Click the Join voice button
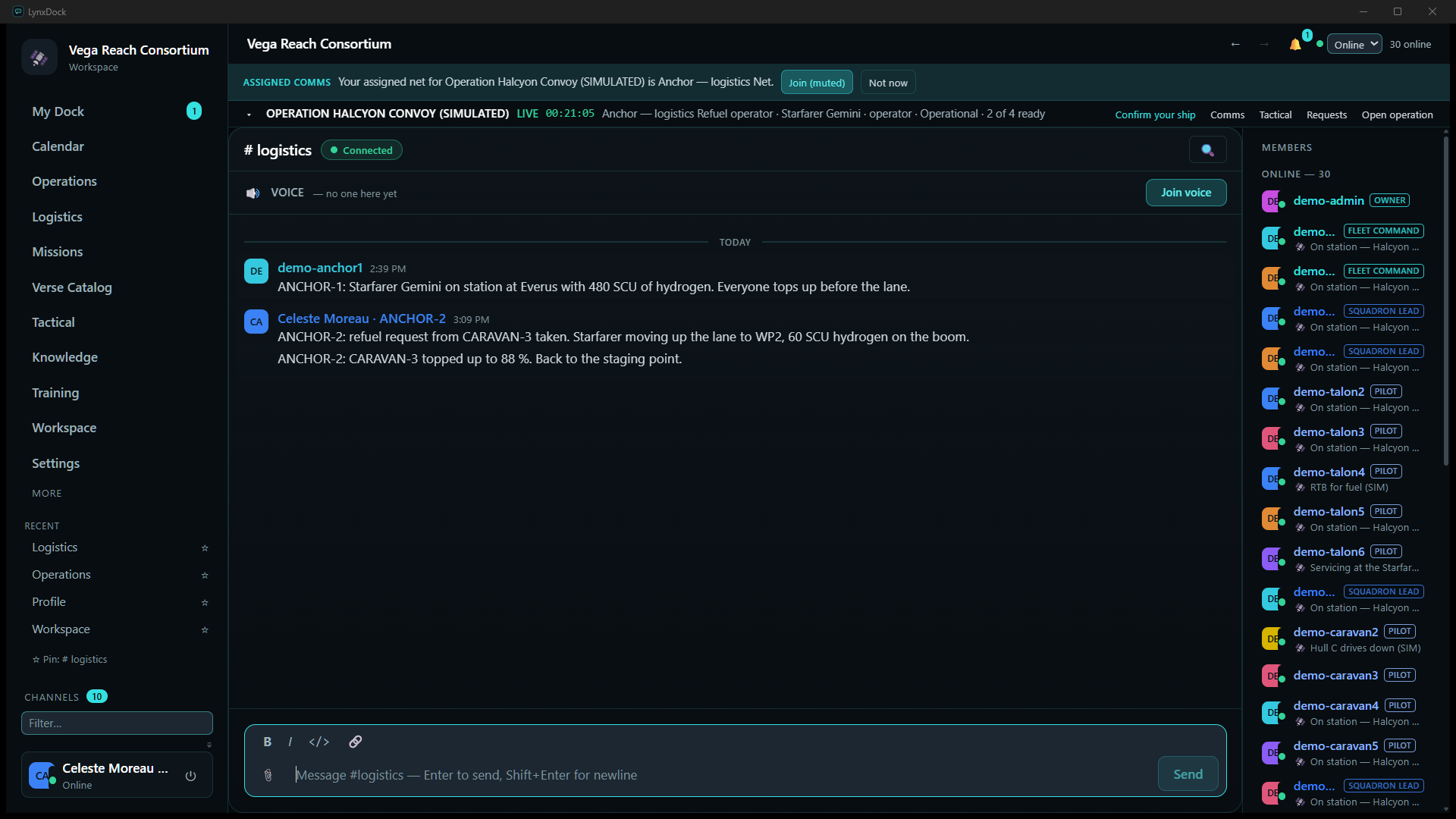Viewport: 1456px width, 819px height. tap(1186, 193)
